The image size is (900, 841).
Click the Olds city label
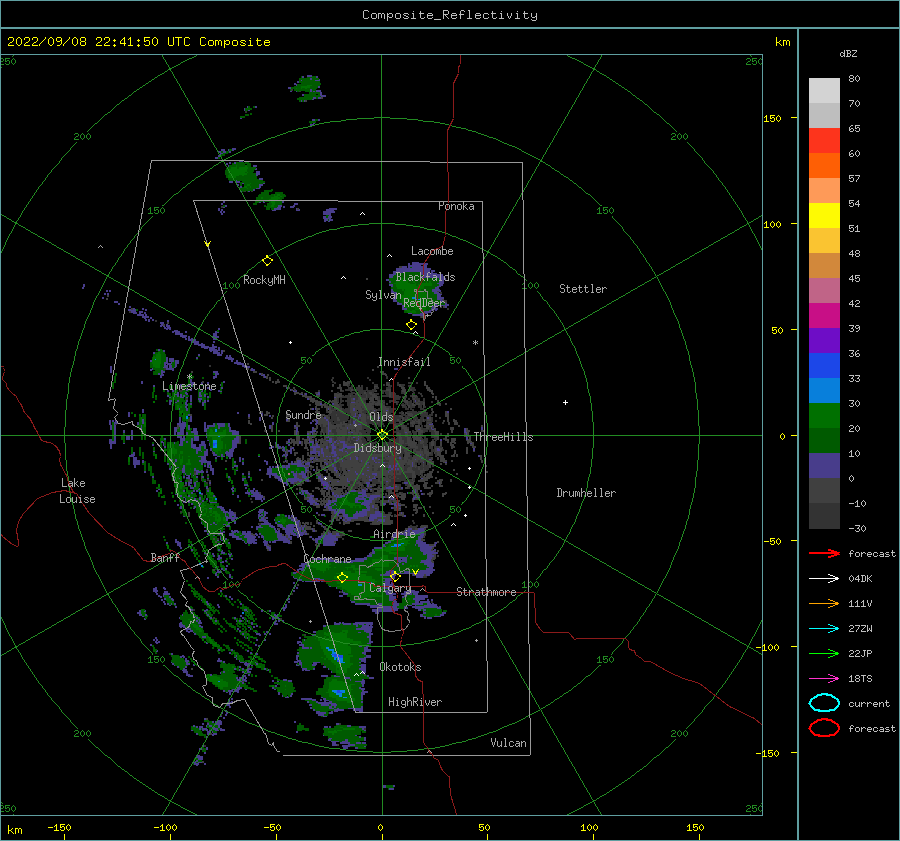click(x=381, y=417)
